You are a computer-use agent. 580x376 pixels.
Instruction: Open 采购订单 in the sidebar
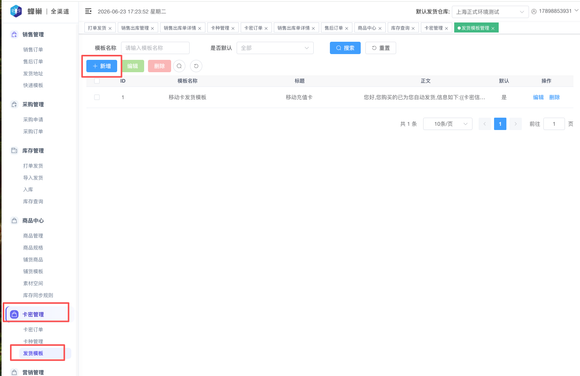(33, 131)
